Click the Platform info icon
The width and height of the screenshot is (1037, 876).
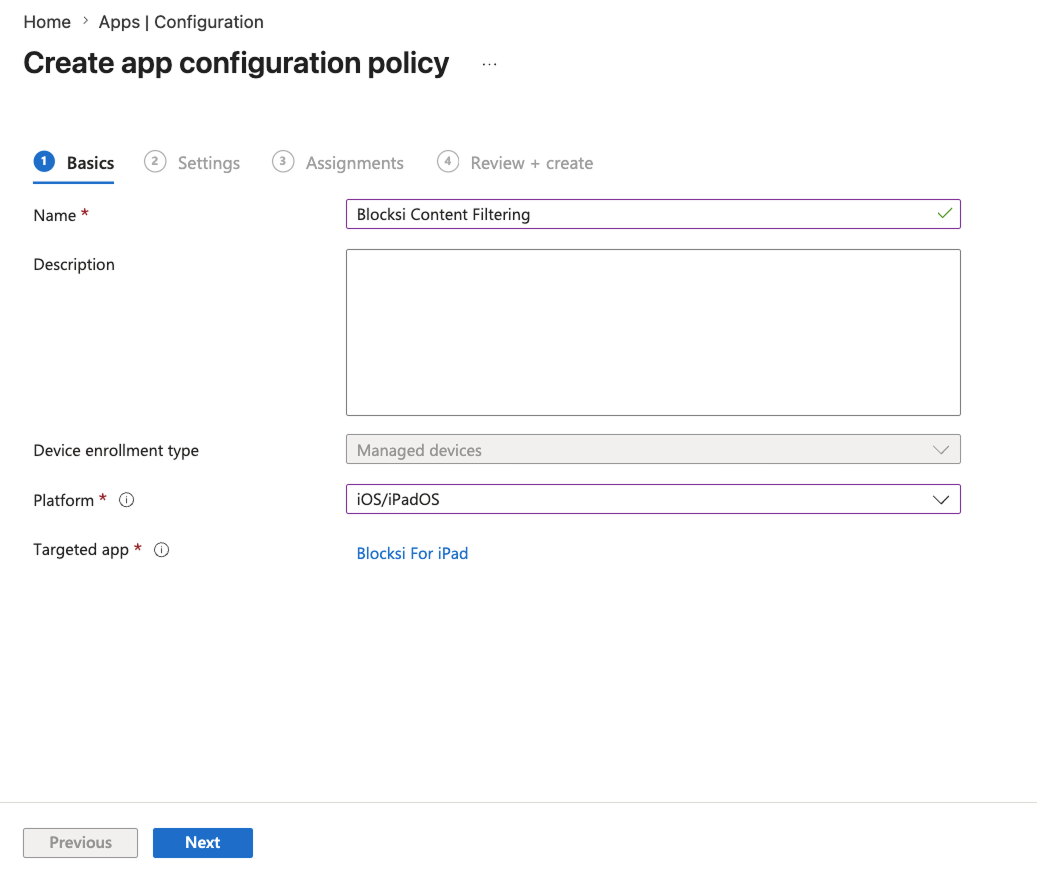(x=126, y=500)
